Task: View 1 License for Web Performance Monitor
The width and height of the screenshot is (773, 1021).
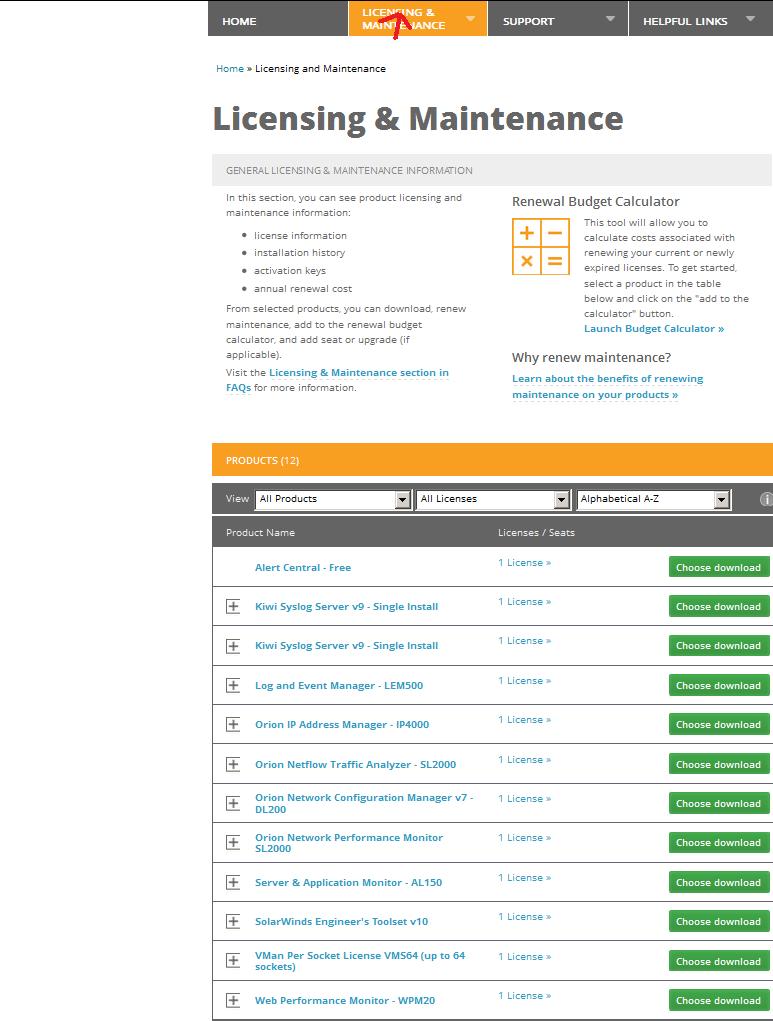Action: (x=524, y=996)
